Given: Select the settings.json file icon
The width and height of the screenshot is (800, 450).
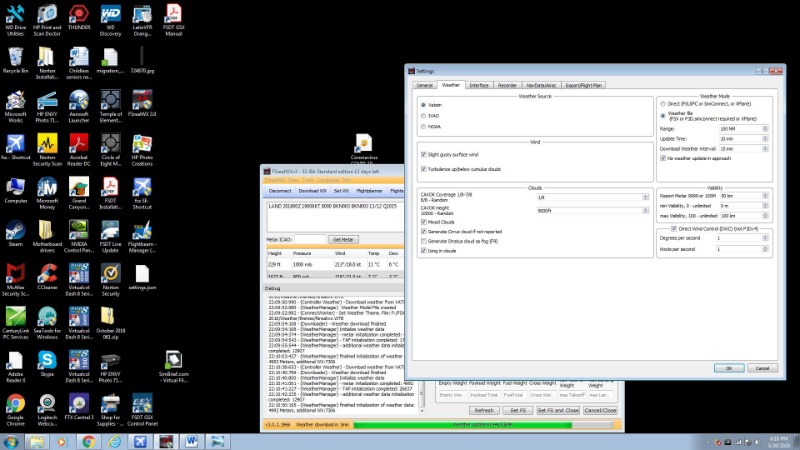Looking at the screenshot, I should point(142,277).
